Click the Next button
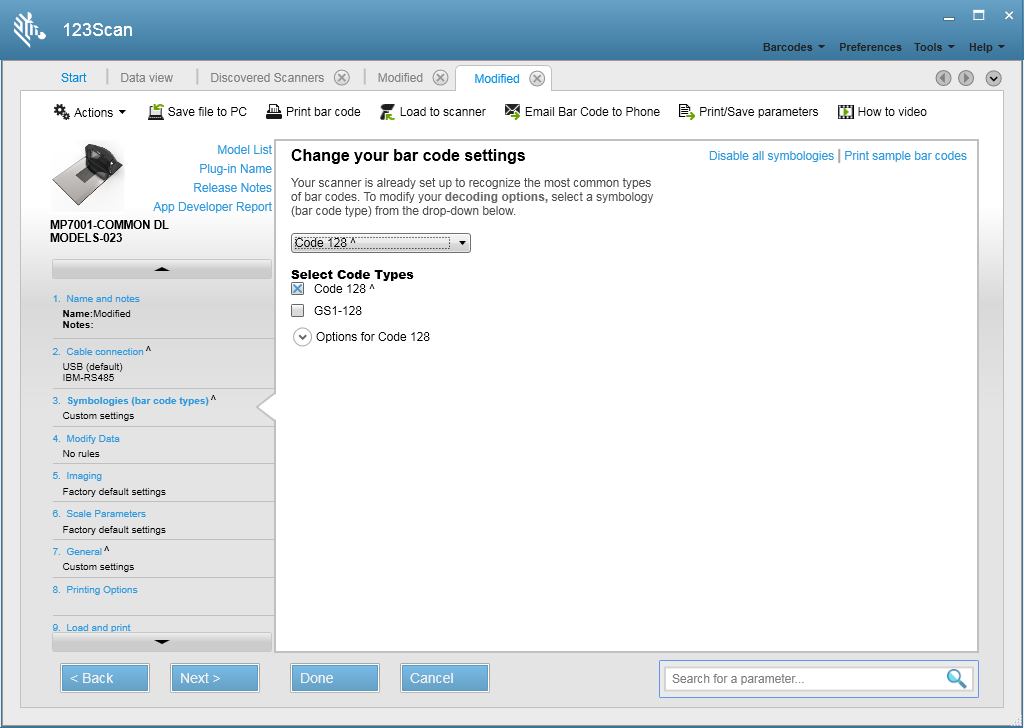 pyautogui.click(x=214, y=678)
